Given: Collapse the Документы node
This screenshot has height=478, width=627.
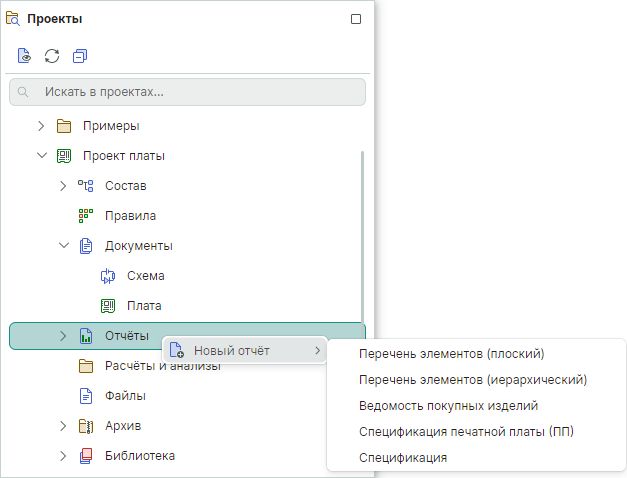Looking at the screenshot, I should (63, 246).
